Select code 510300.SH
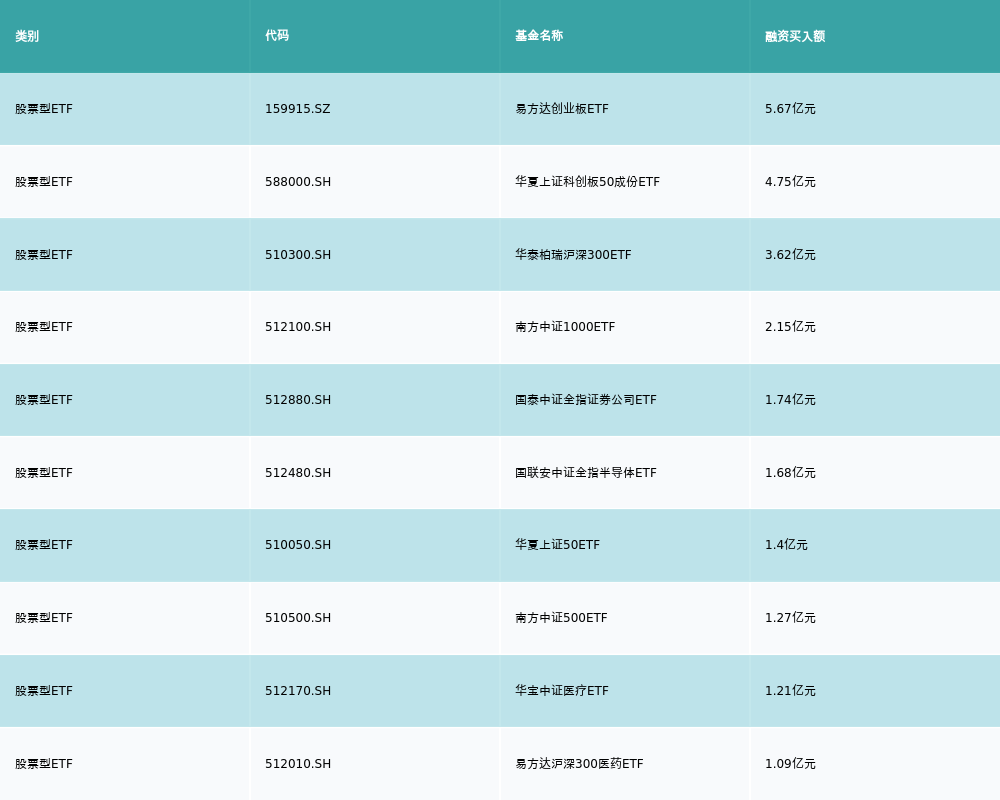This screenshot has width=1000, height=800. [x=298, y=255]
